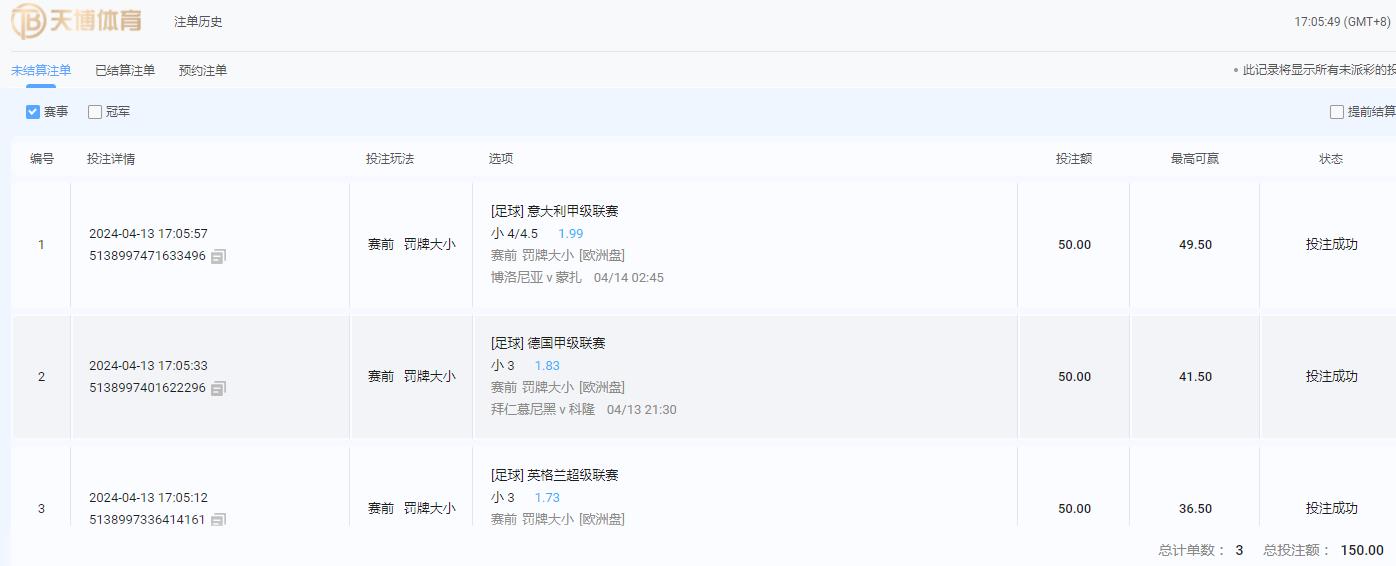Click match 博洛尼亚 v 蒙扎

click(x=536, y=277)
